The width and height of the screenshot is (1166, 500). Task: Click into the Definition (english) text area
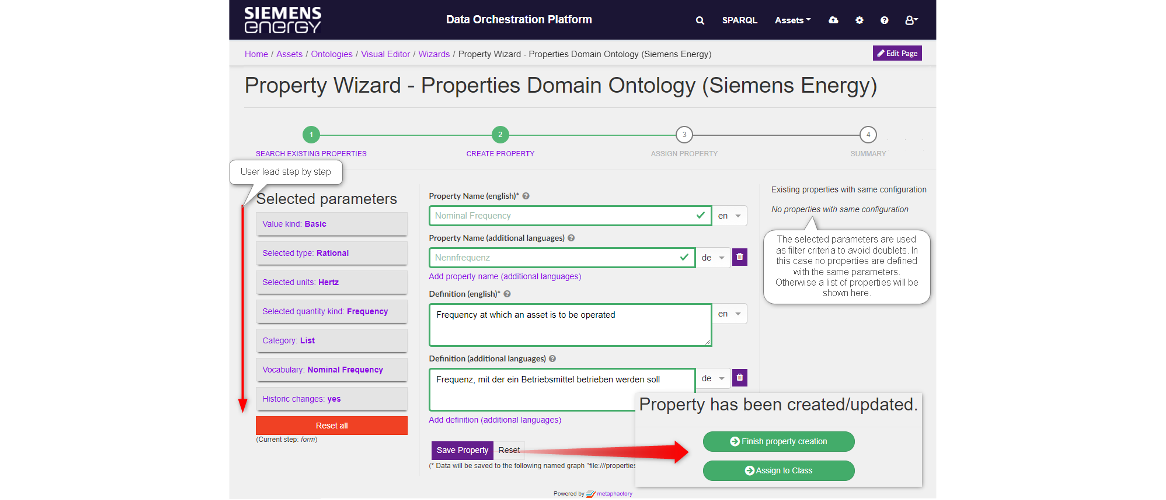pos(570,325)
